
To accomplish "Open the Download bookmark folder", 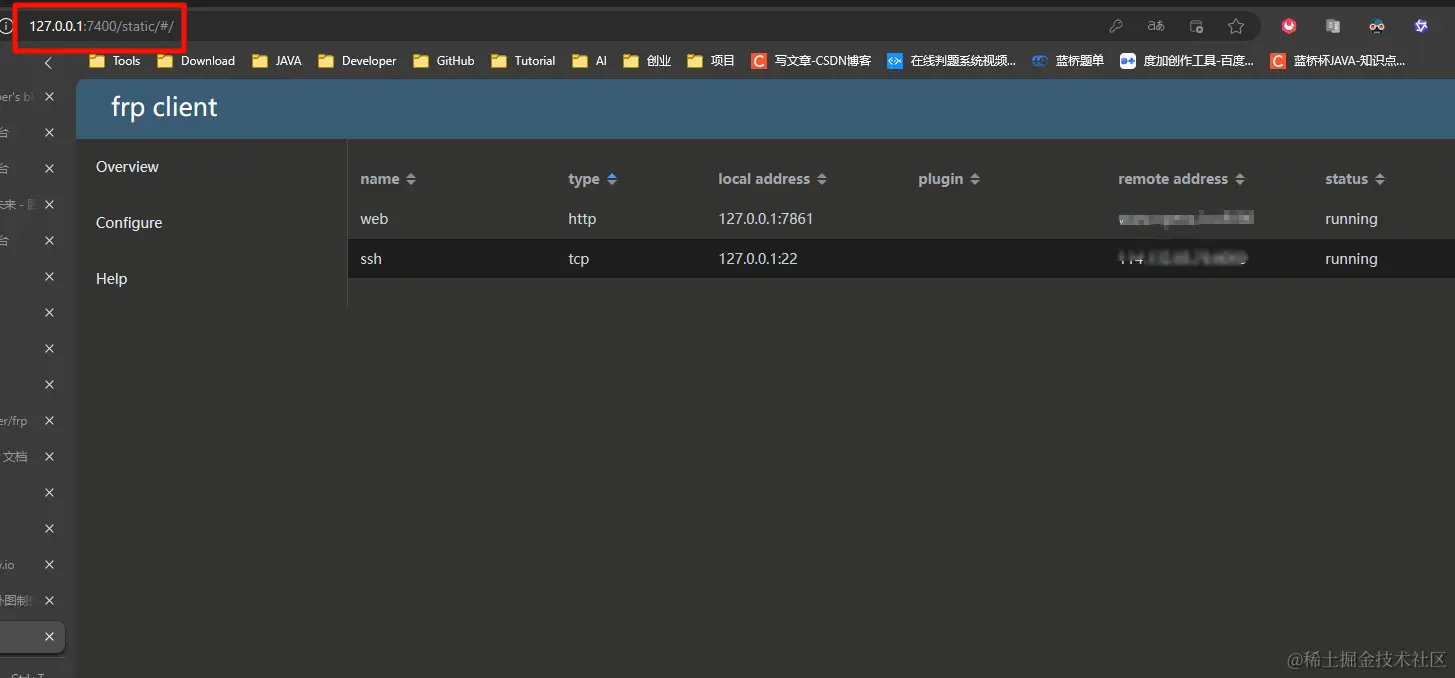I will click(x=196, y=61).
